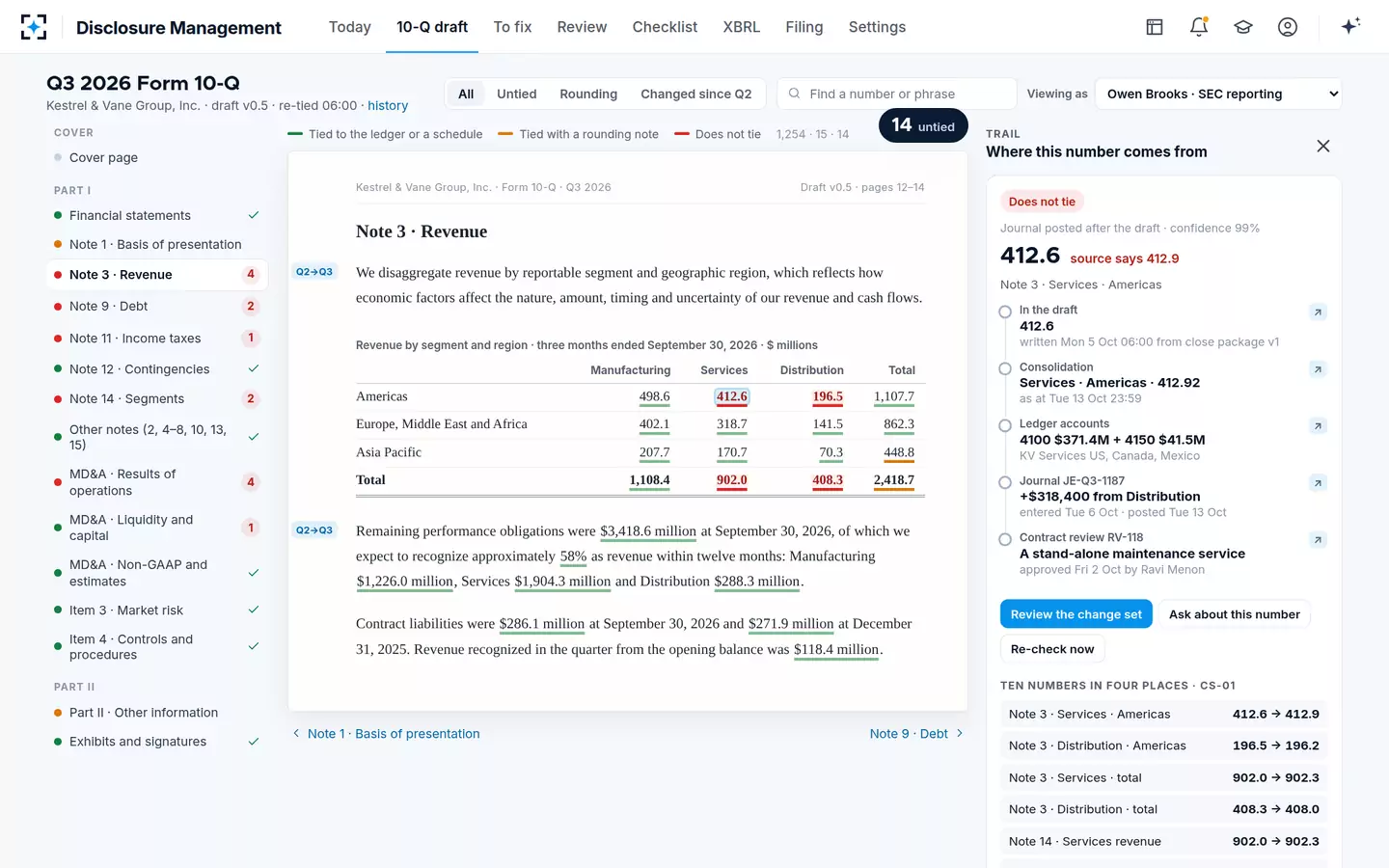Open the source arrow for Contract review RV-118
Screen dimensions: 1389x868
(1318, 540)
